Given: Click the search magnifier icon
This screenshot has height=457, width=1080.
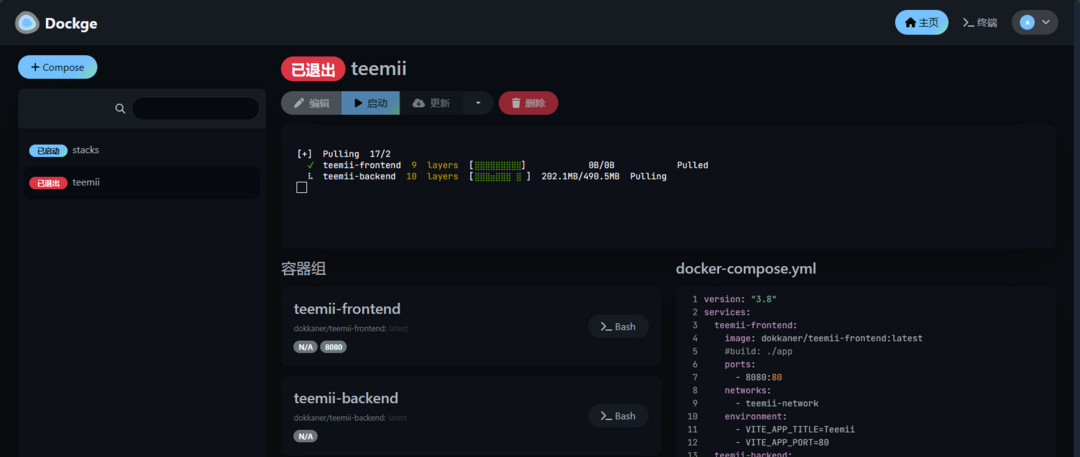Looking at the screenshot, I should point(120,109).
